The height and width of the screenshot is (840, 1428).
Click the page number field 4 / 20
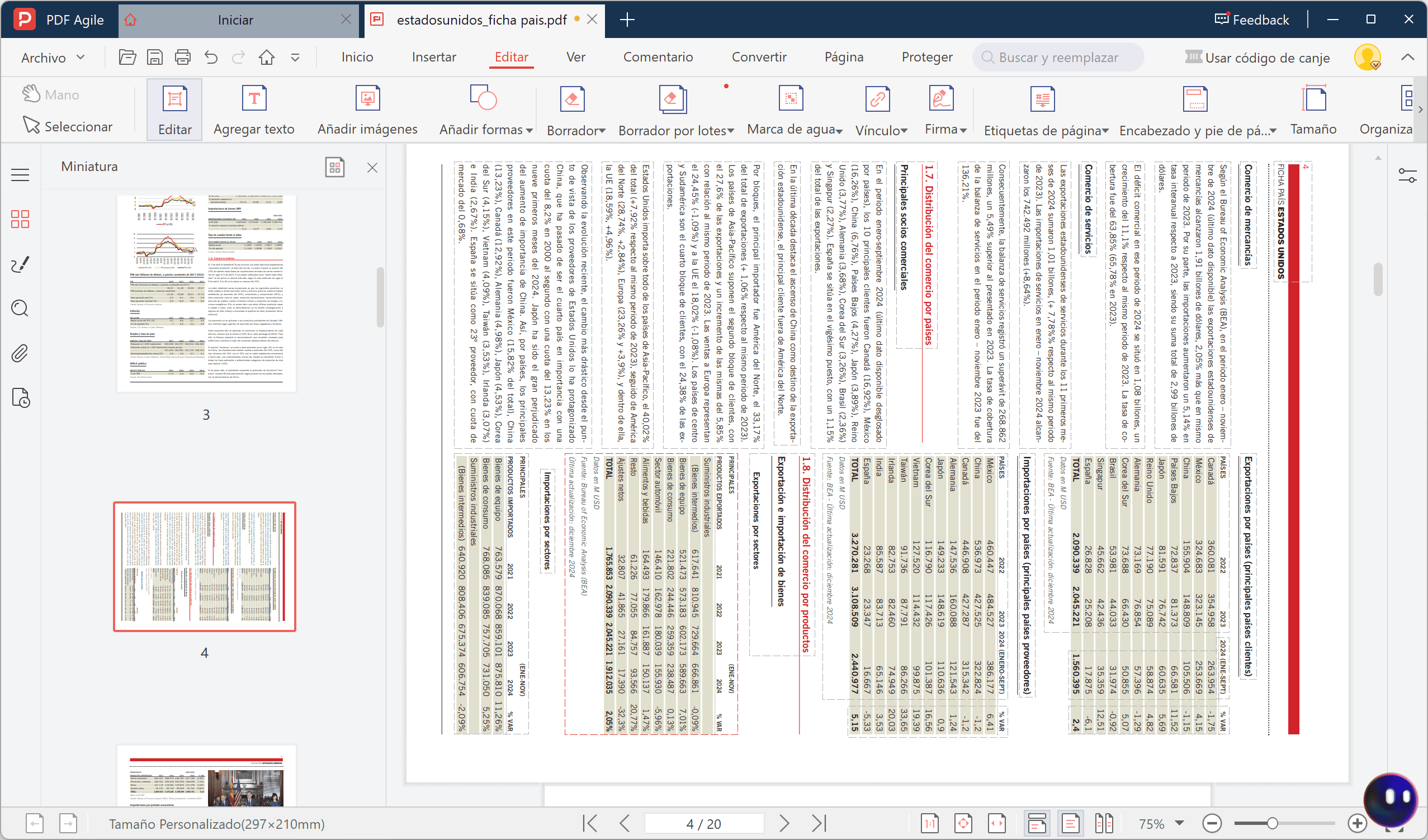[704, 824]
